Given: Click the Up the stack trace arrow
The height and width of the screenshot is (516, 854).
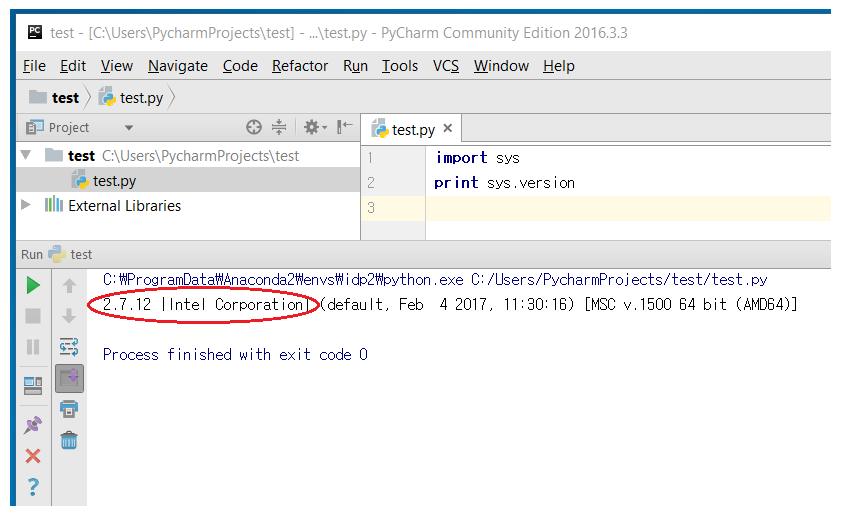Looking at the screenshot, I should pyautogui.click(x=69, y=286).
